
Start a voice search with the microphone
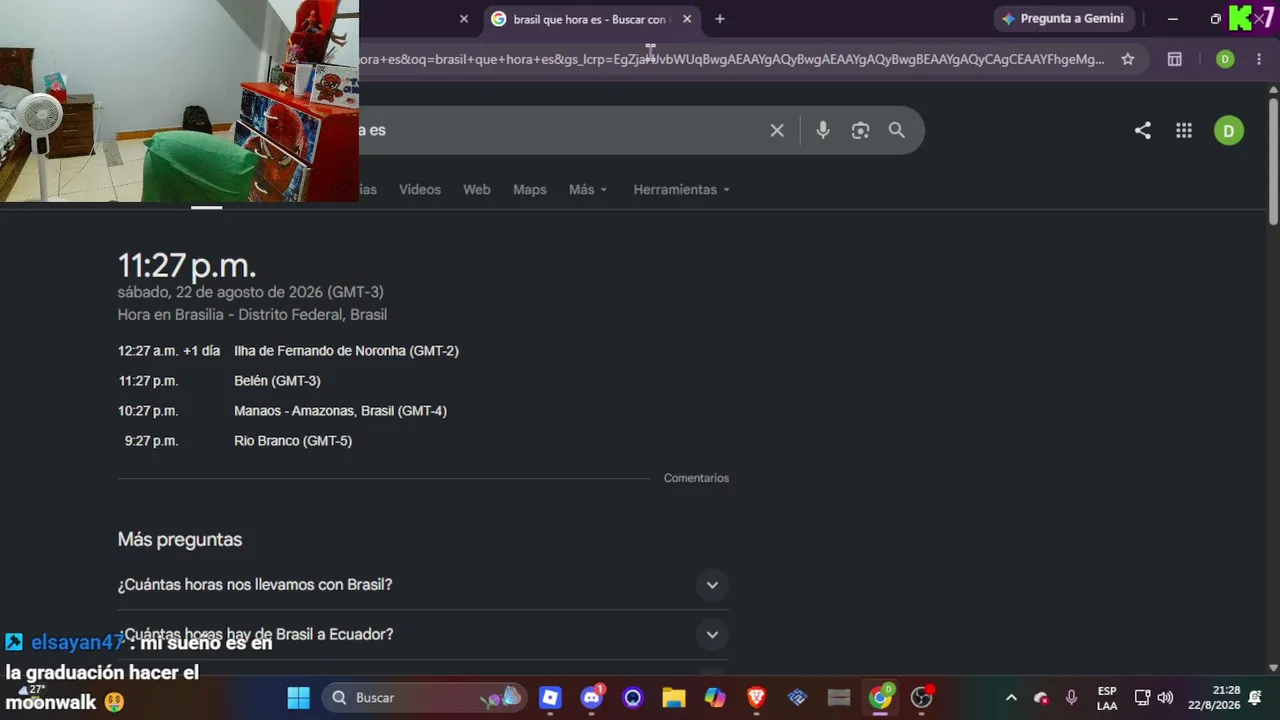coord(823,130)
